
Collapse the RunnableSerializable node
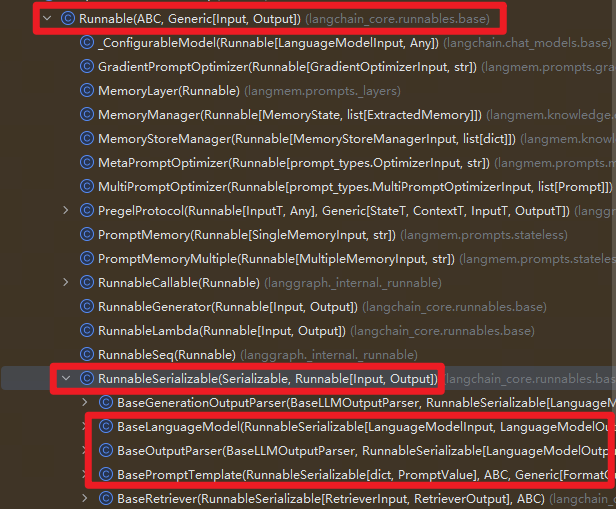pyautogui.click(x=66, y=378)
